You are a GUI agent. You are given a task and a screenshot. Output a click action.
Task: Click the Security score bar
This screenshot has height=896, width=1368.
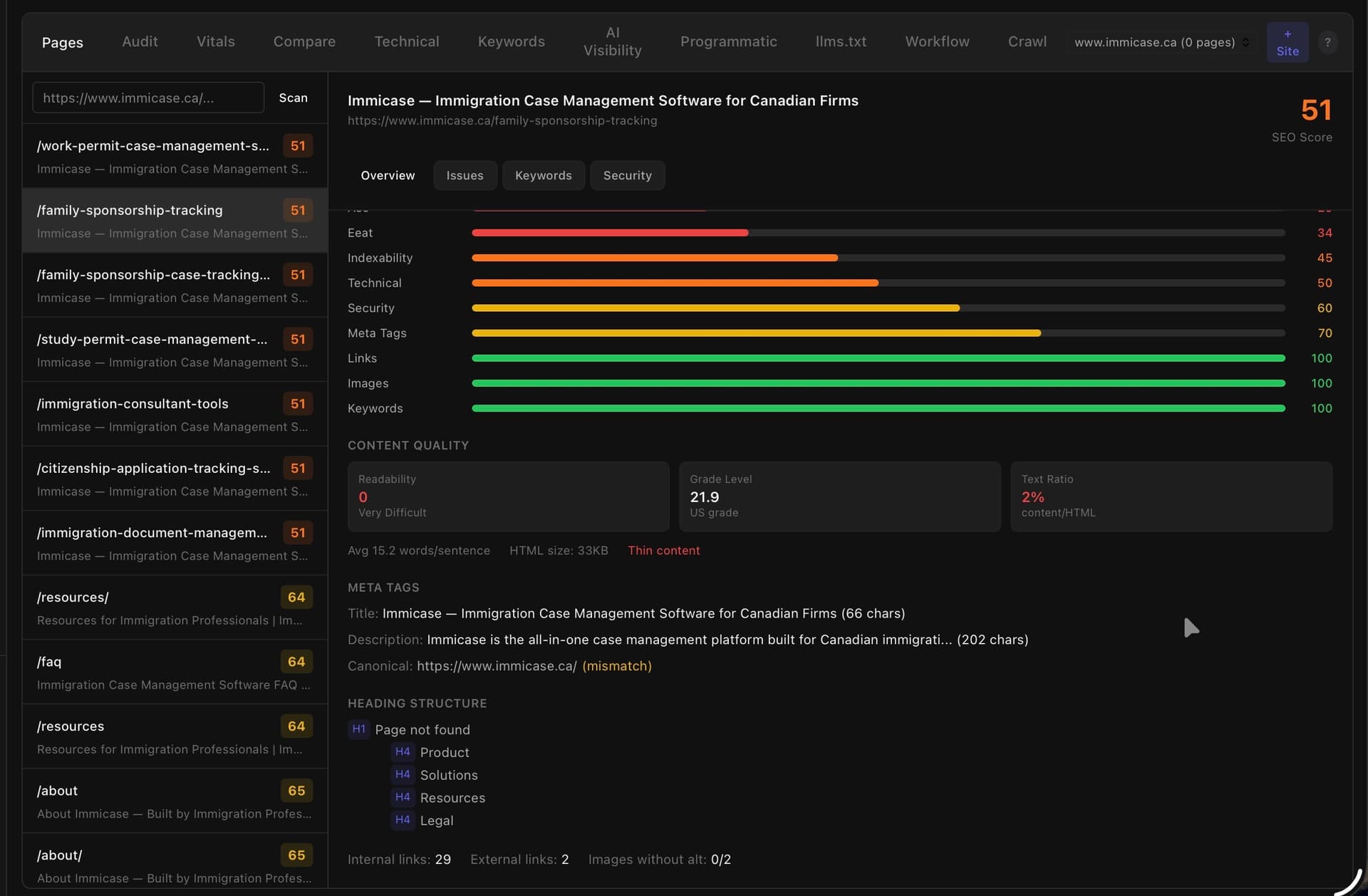click(x=879, y=308)
